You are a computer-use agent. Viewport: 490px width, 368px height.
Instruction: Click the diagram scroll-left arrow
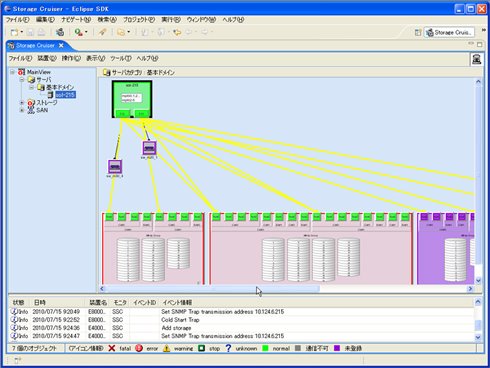(102, 288)
